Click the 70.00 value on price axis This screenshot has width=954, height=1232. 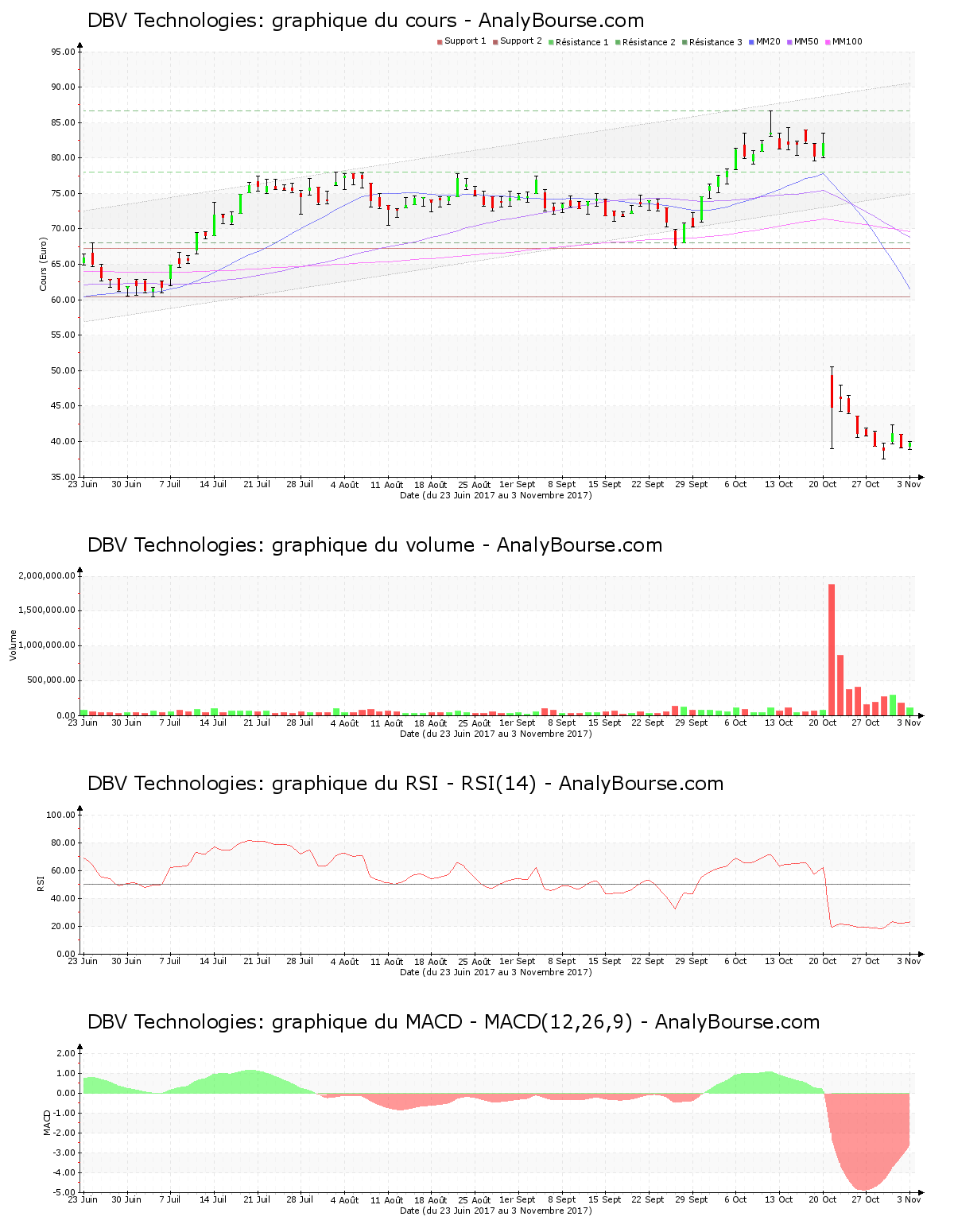tap(63, 229)
